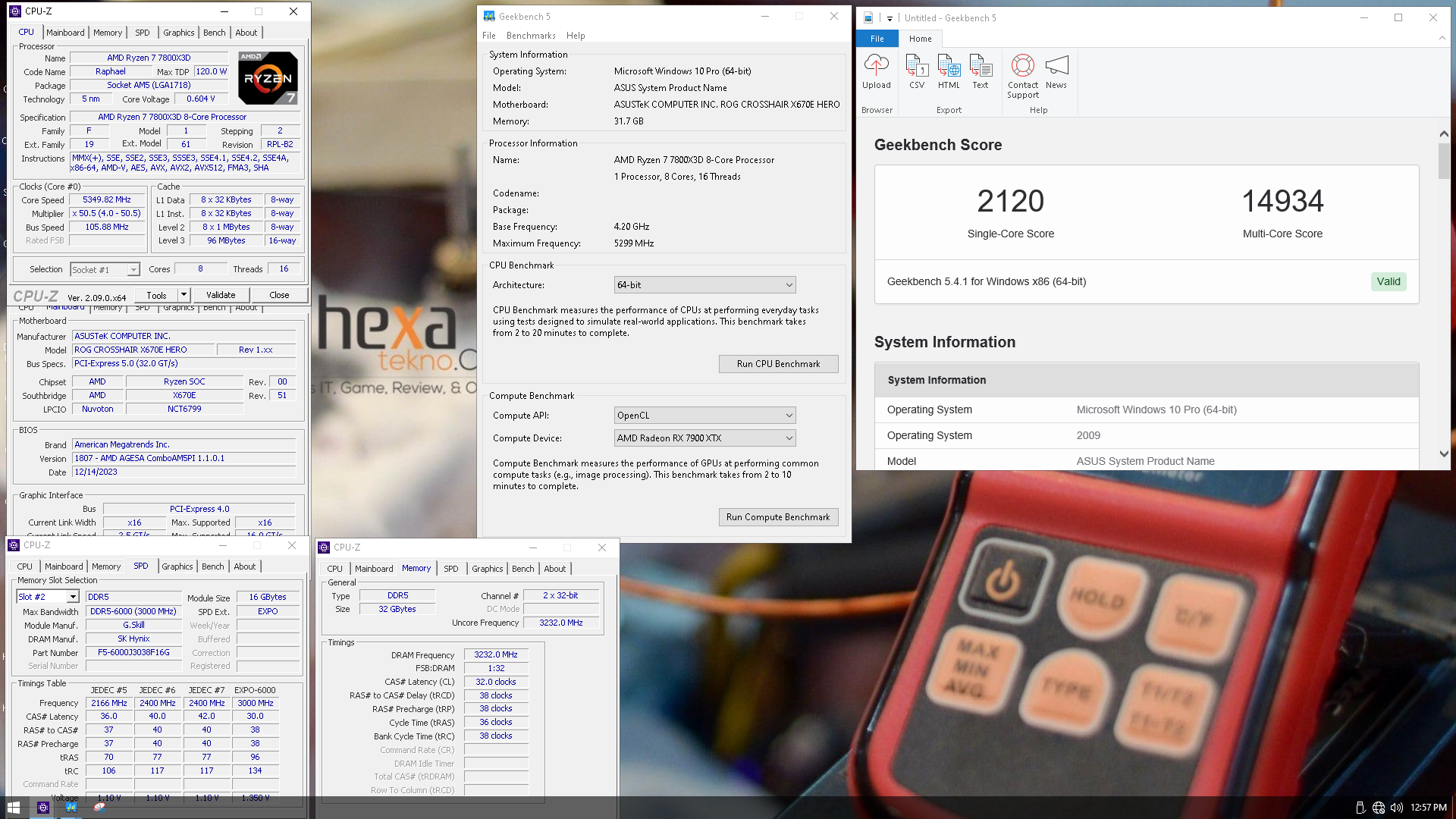
Task: Click the multi-core score 14934
Action: [x=1282, y=201]
